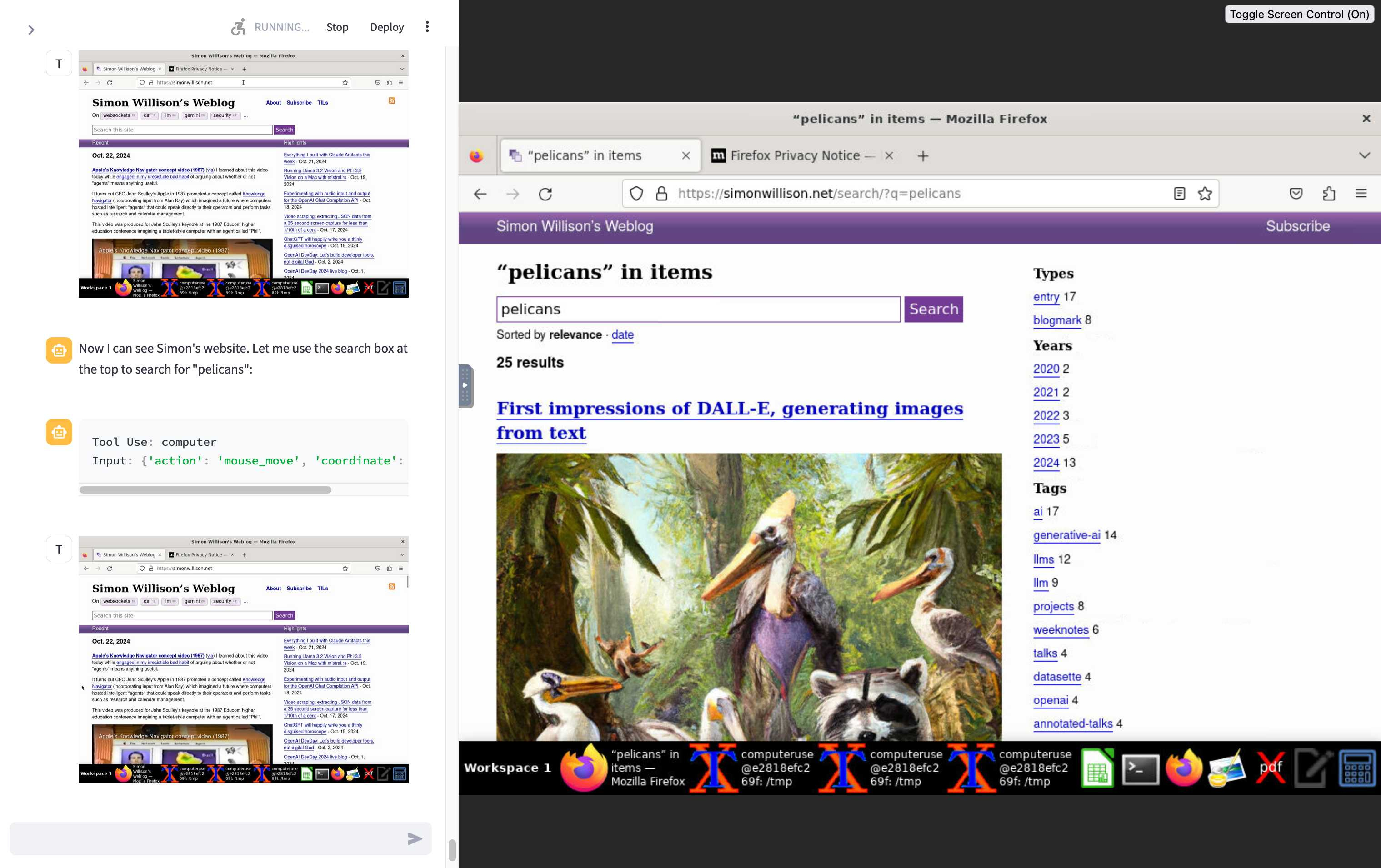The image size is (1381, 868).
Task: Click the Firefox icon in the taskbar launcher
Action: click(1183, 768)
